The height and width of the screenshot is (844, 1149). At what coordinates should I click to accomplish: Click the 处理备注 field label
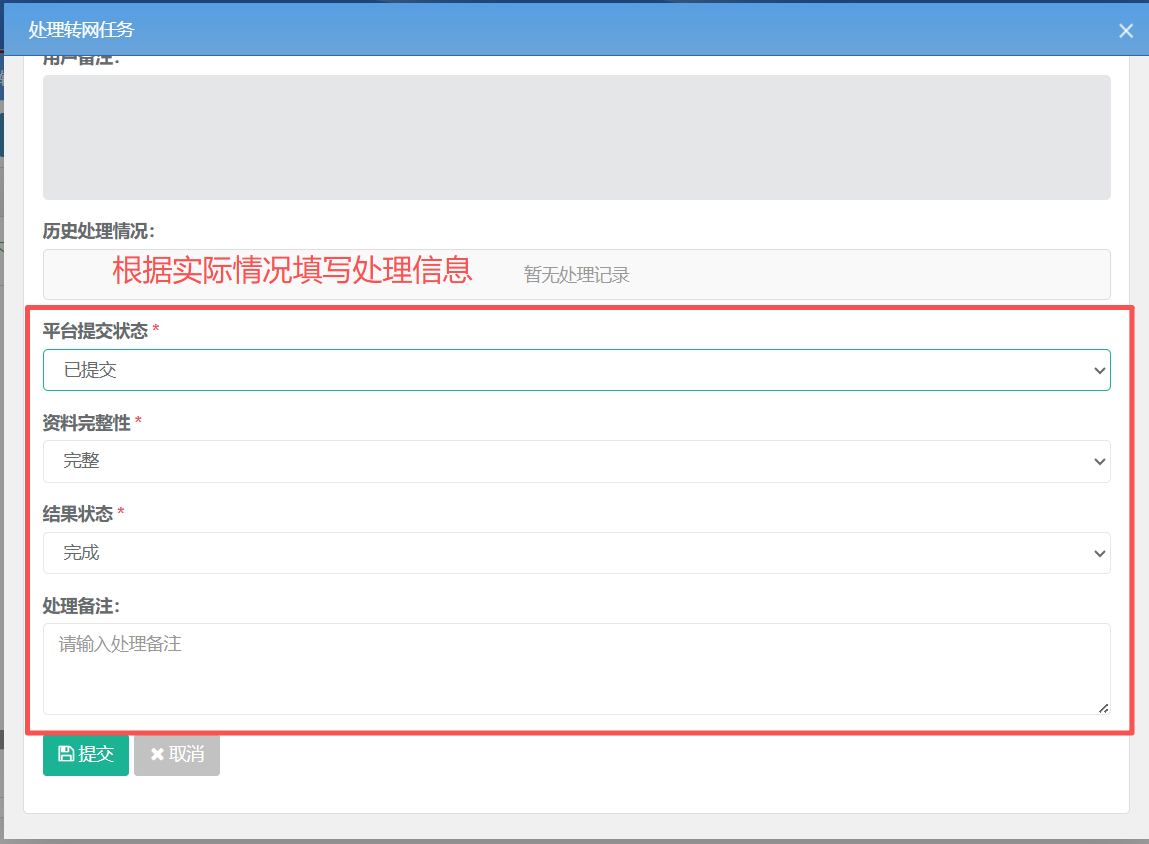click(x=82, y=606)
